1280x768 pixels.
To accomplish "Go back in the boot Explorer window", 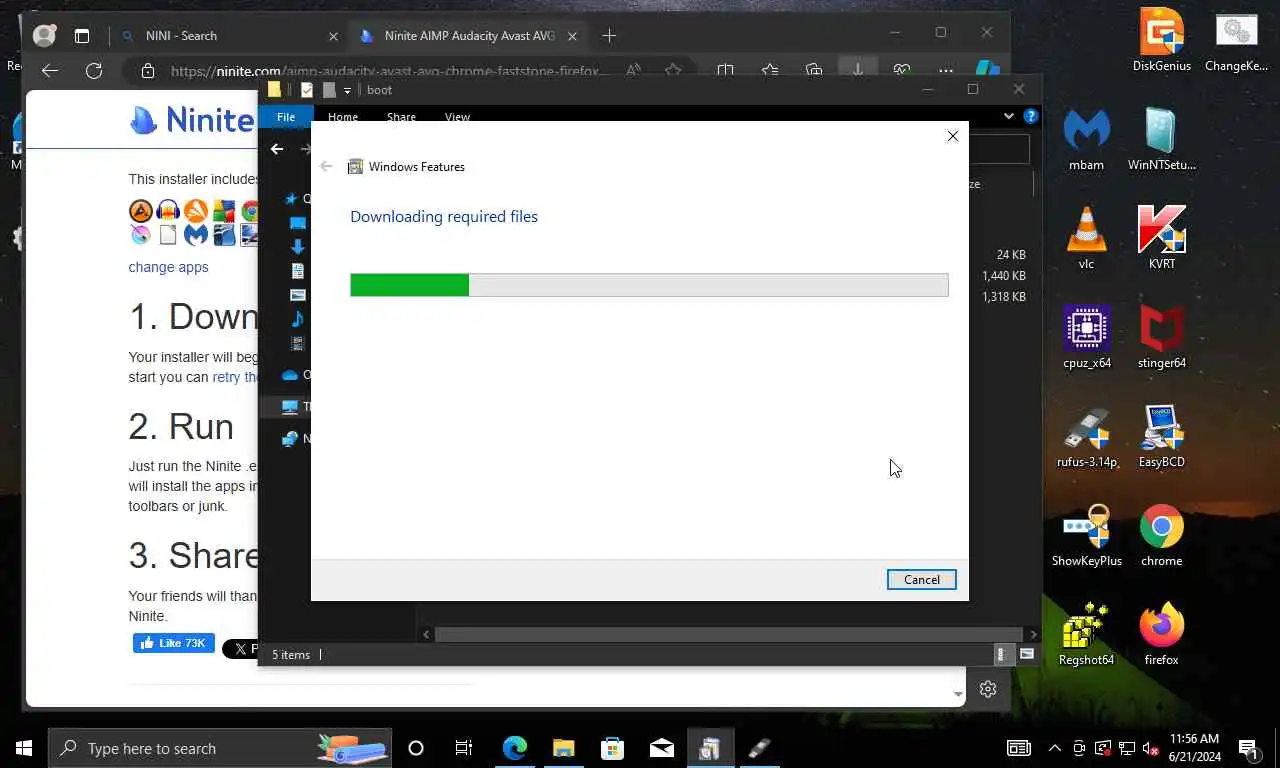I will pyautogui.click(x=277, y=149).
